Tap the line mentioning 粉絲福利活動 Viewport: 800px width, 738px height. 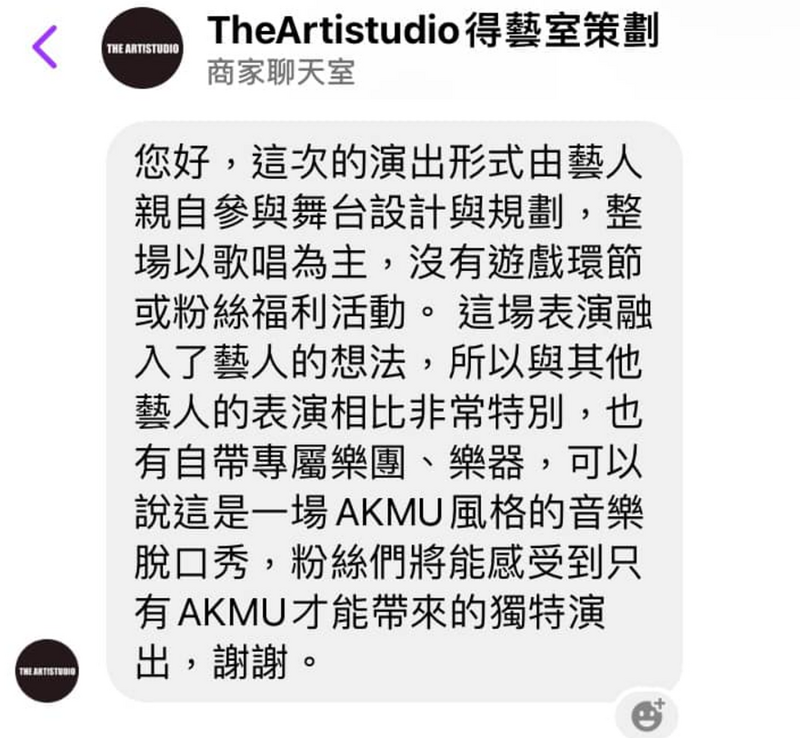(393, 312)
